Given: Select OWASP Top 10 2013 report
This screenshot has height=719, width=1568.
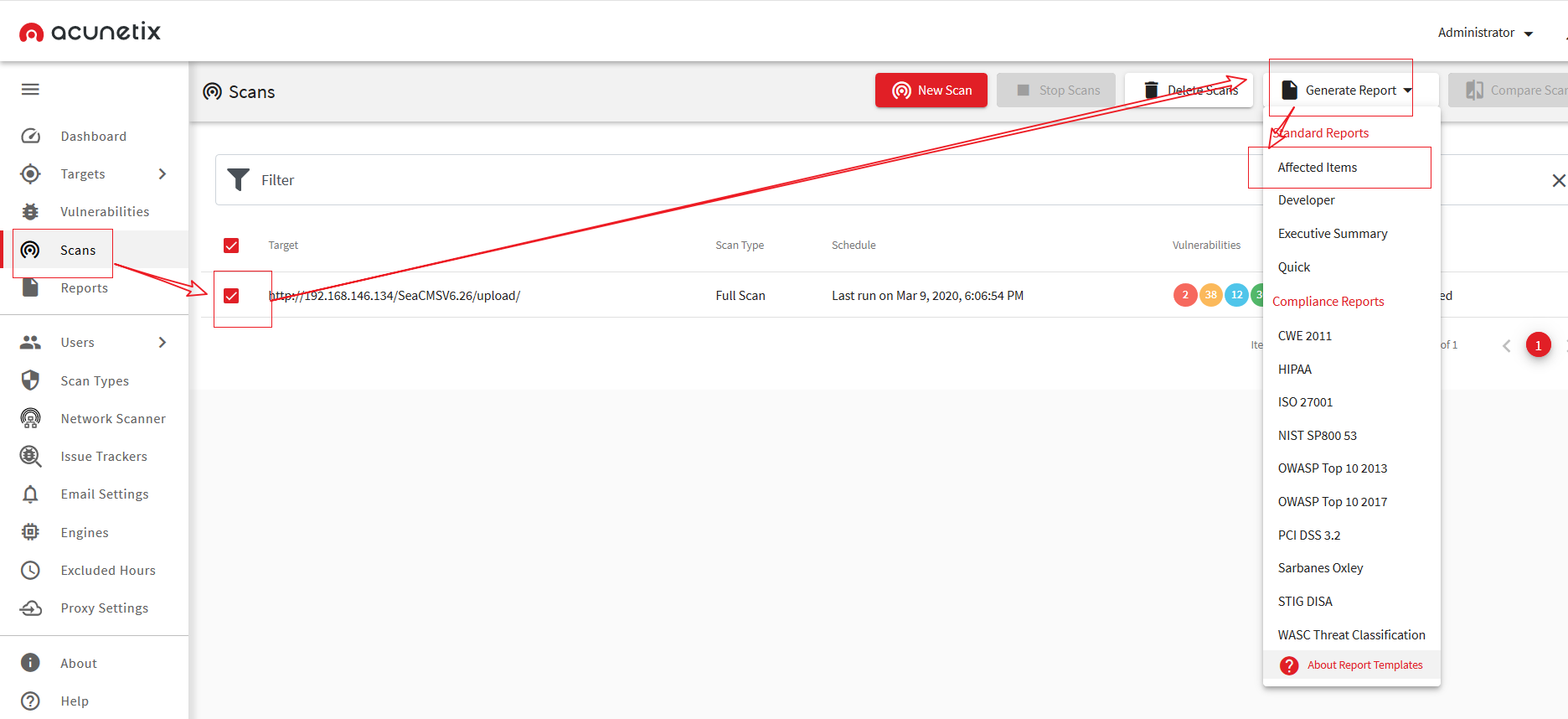Looking at the screenshot, I should (x=1332, y=468).
